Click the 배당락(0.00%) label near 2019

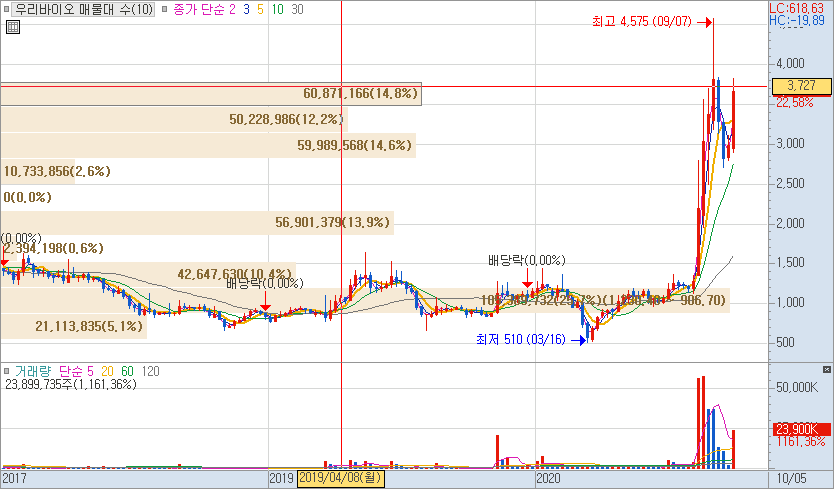pos(264,284)
